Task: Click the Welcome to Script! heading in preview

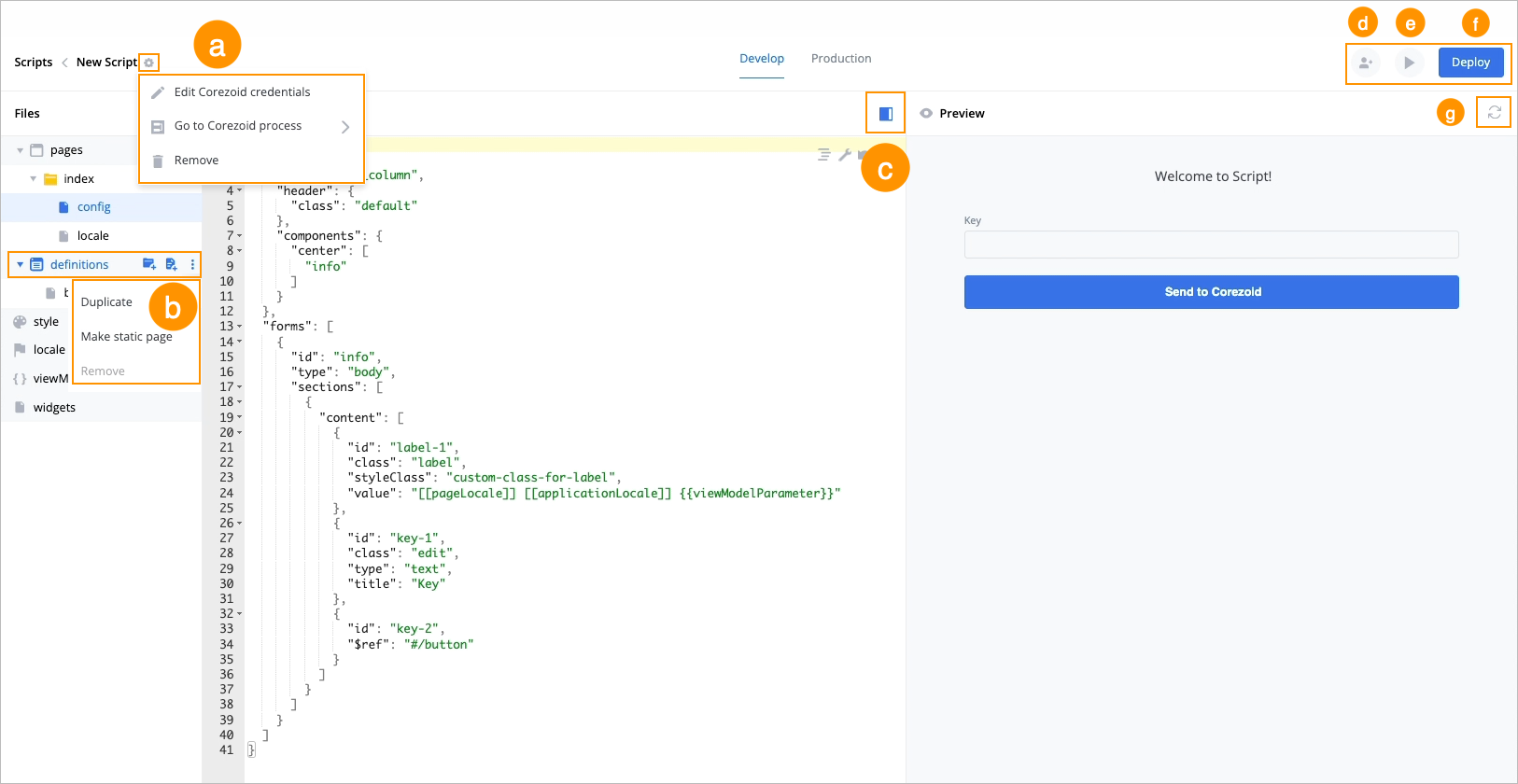Action: pos(1213,176)
